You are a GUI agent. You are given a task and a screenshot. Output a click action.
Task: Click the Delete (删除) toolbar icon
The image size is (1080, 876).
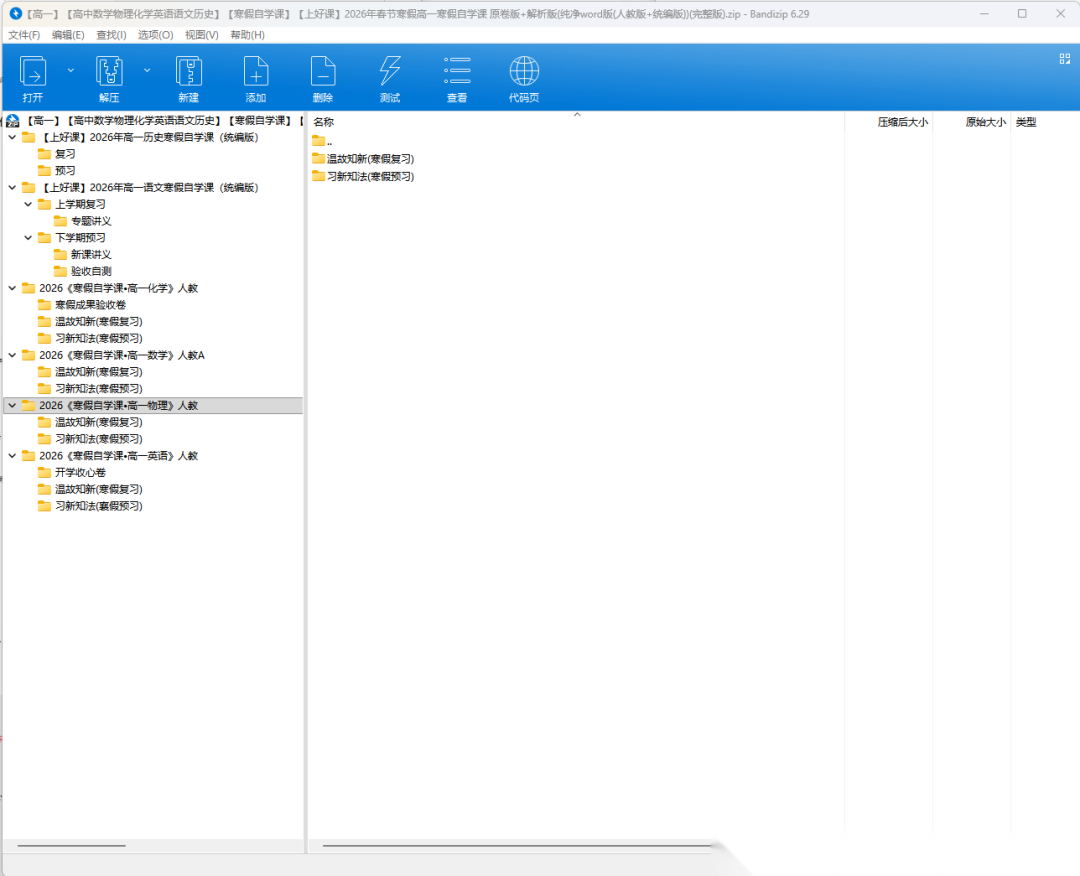322,72
